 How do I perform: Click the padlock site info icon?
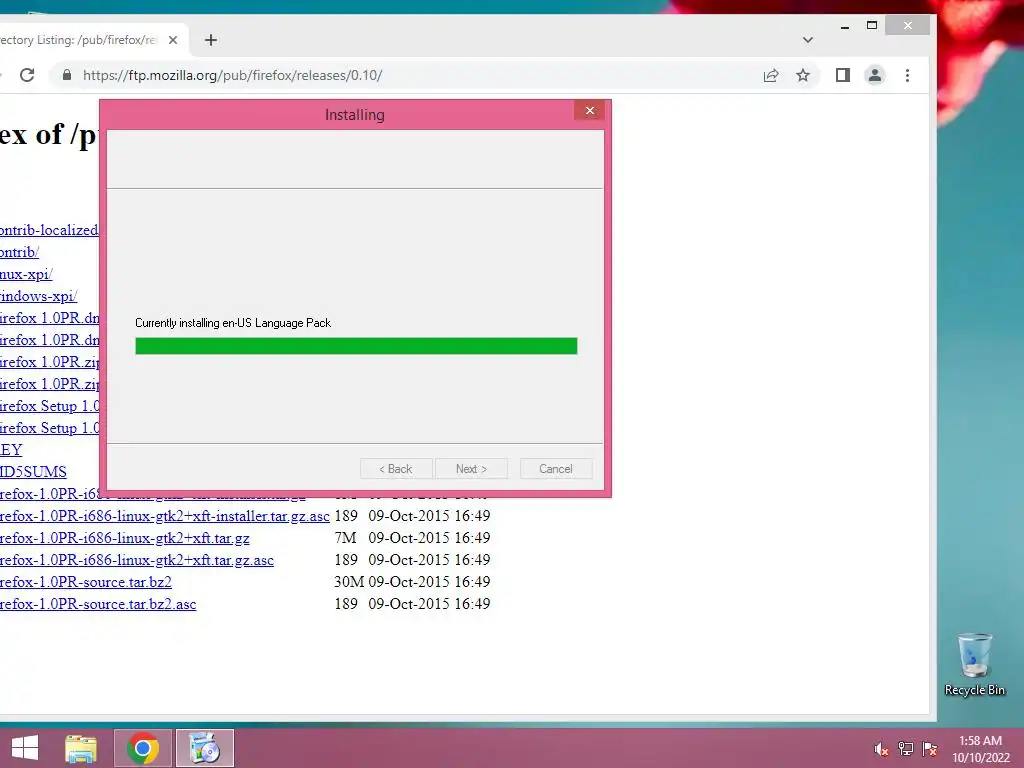[66, 75]
